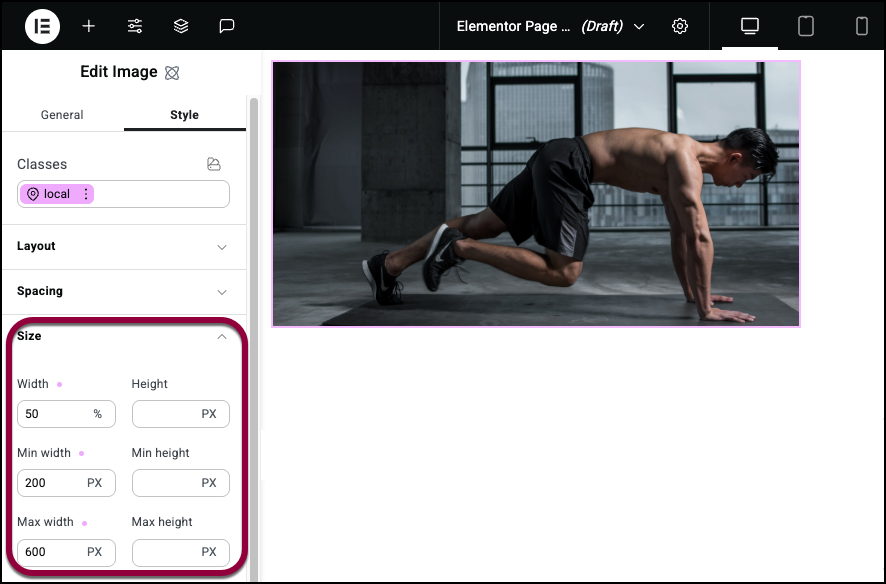The width and height of the screenshot is (886, 584).
Task: Click the atomic icon beside Edit Image
Action: click(172, 73)
